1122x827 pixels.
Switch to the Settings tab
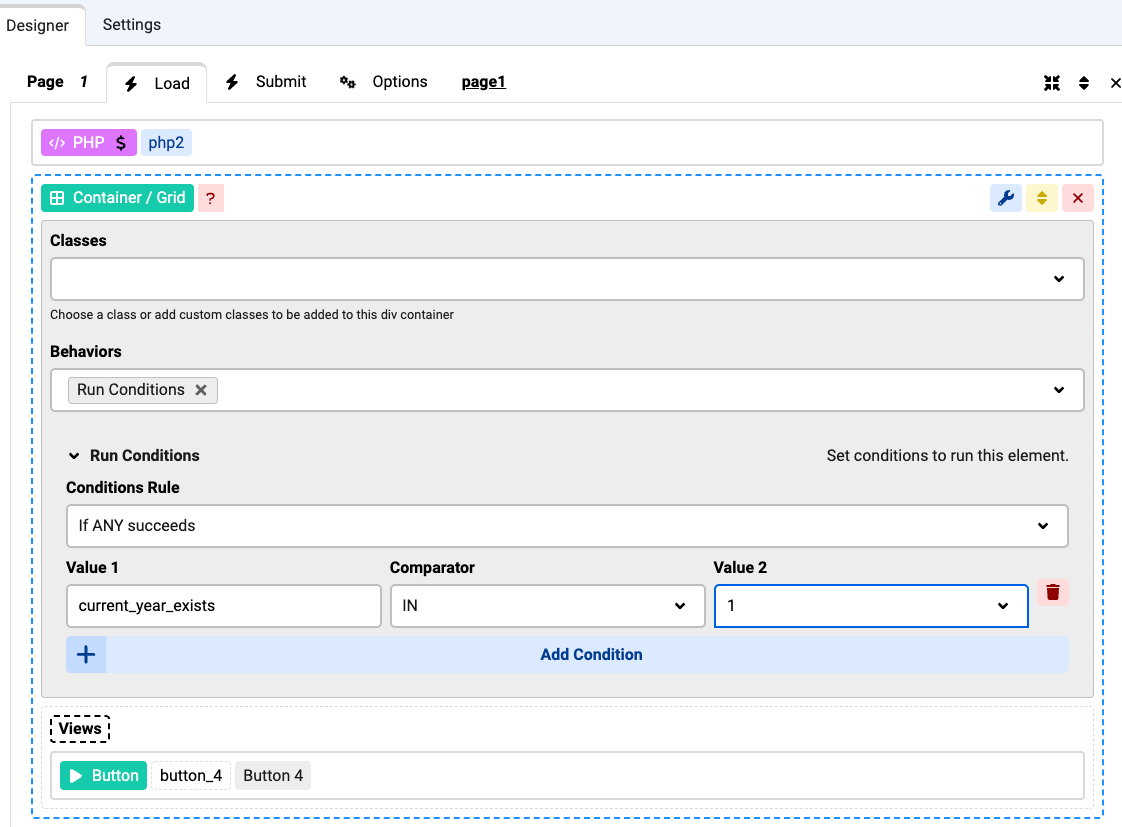click(131, 24)
